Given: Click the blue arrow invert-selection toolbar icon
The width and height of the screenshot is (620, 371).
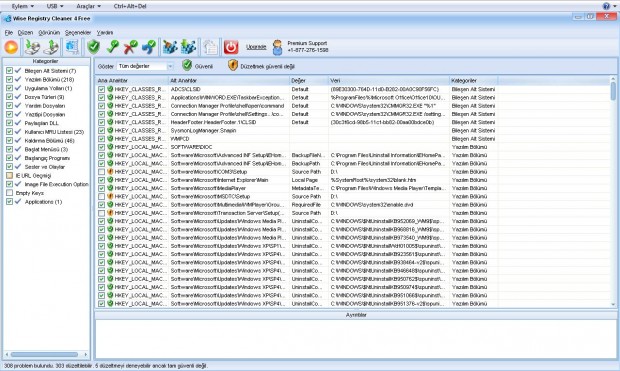Looking at the screenshot, I should [x=149, y=47].
